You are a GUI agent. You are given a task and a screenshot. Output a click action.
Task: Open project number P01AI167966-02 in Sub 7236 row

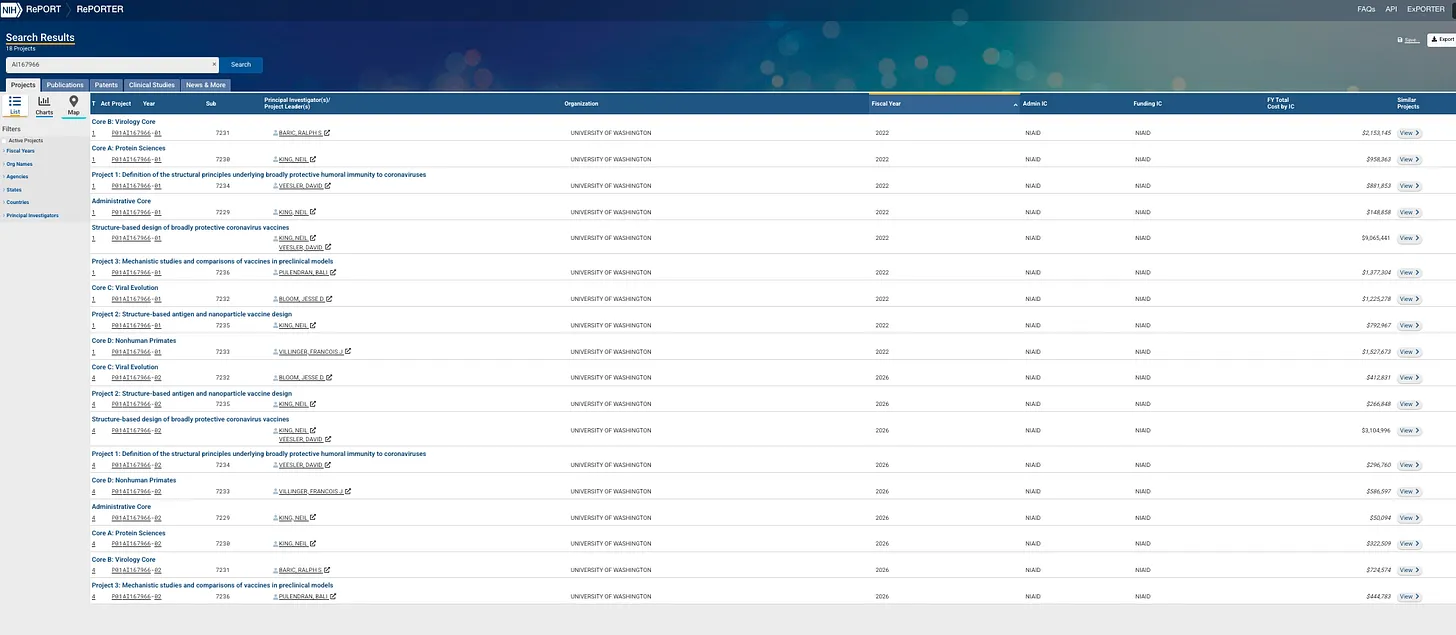coord(137,597)
